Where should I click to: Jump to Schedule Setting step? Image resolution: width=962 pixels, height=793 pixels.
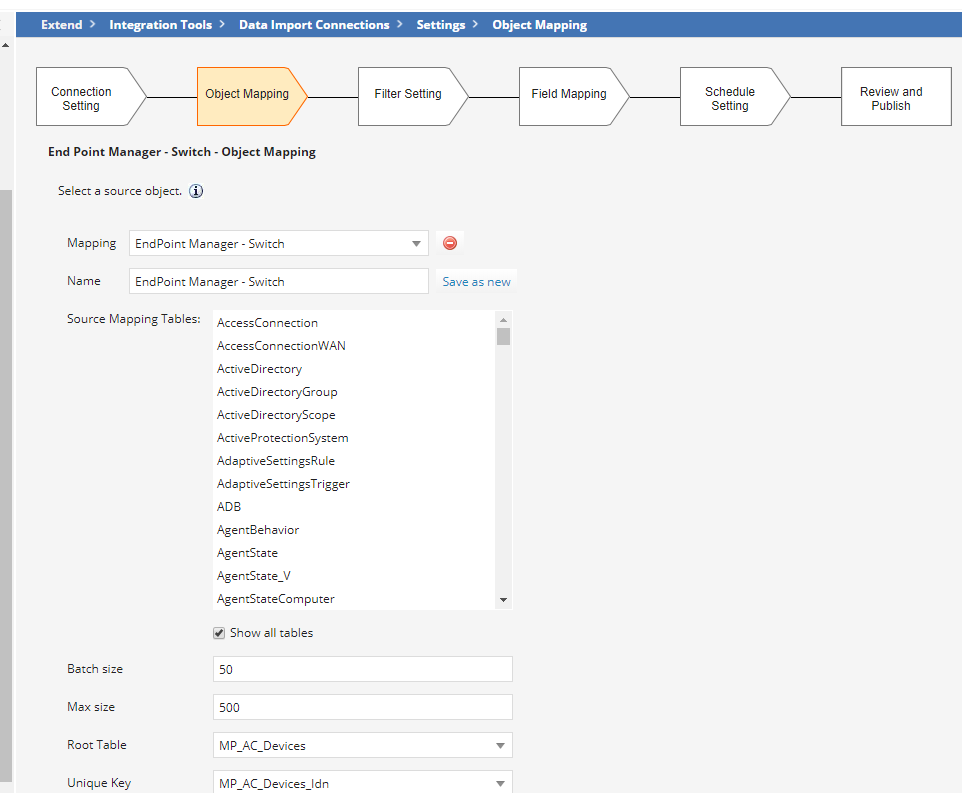click(729, 98)
